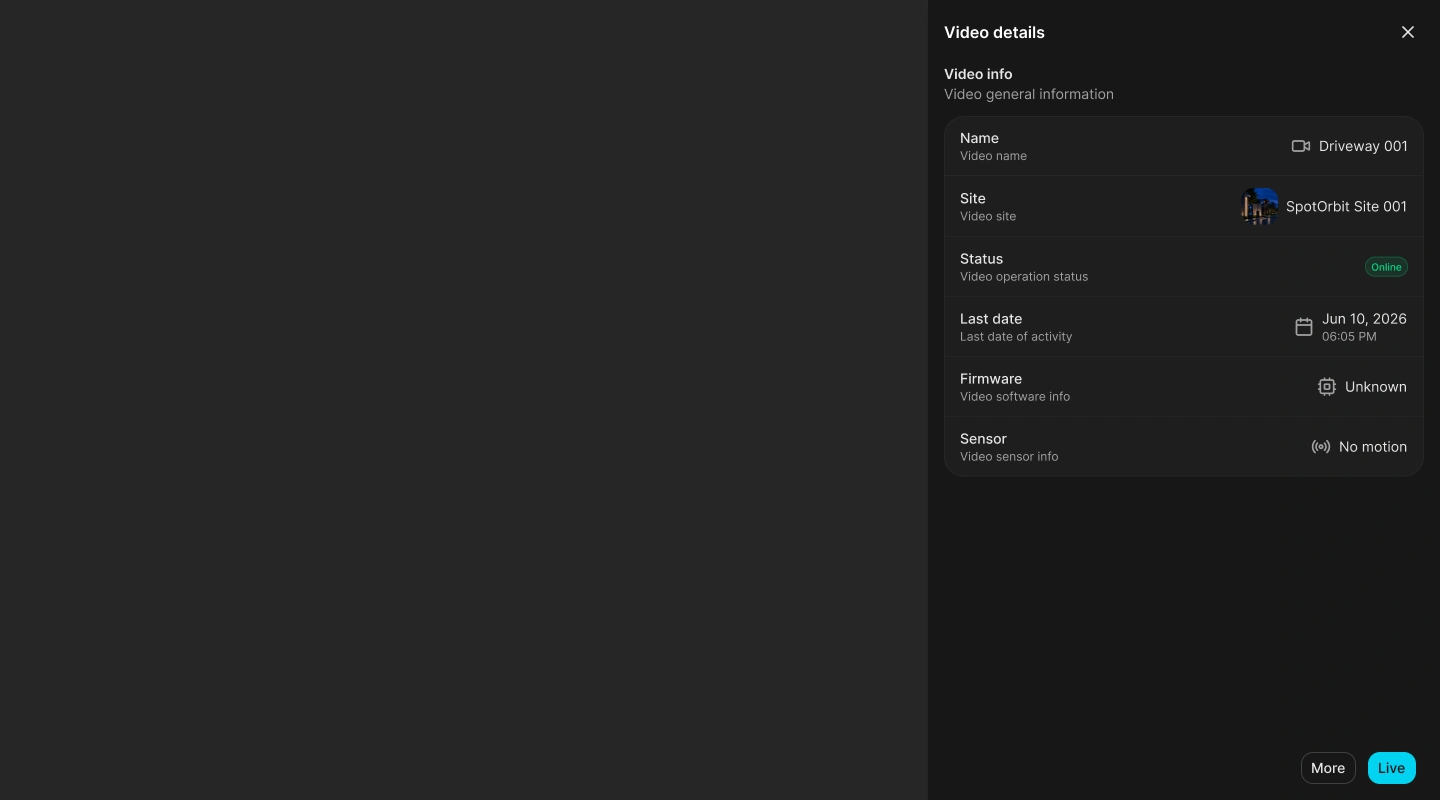Click the Firmware row label
This screenshot has width=1440, height=800.
[x=991, y=378]
